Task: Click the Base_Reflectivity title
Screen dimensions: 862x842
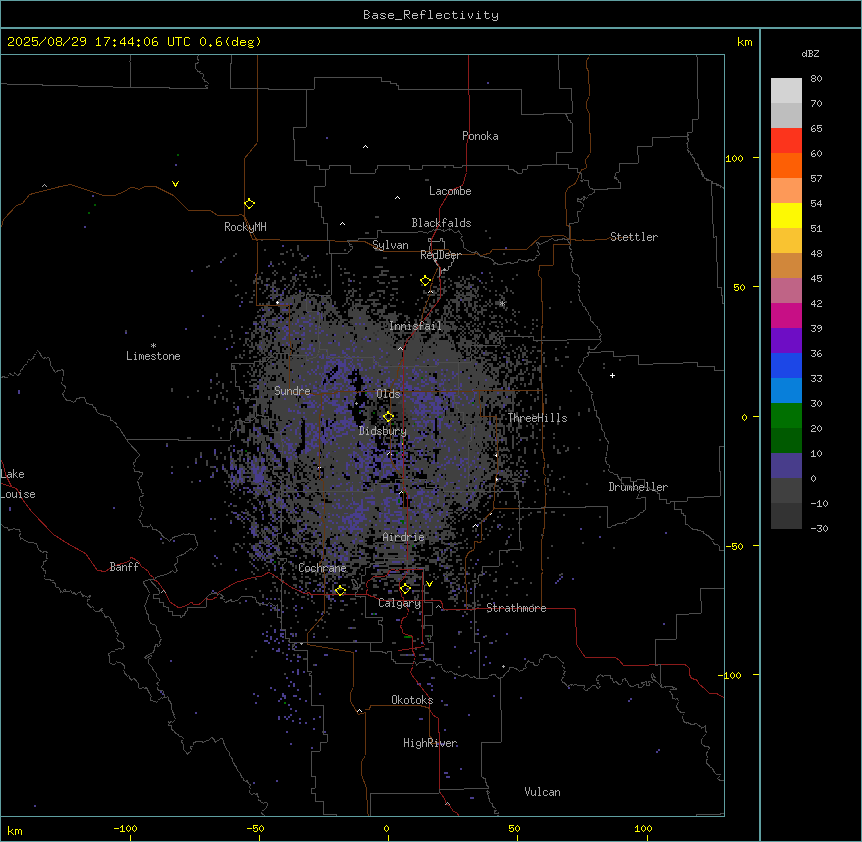Action: pos(431,15)
